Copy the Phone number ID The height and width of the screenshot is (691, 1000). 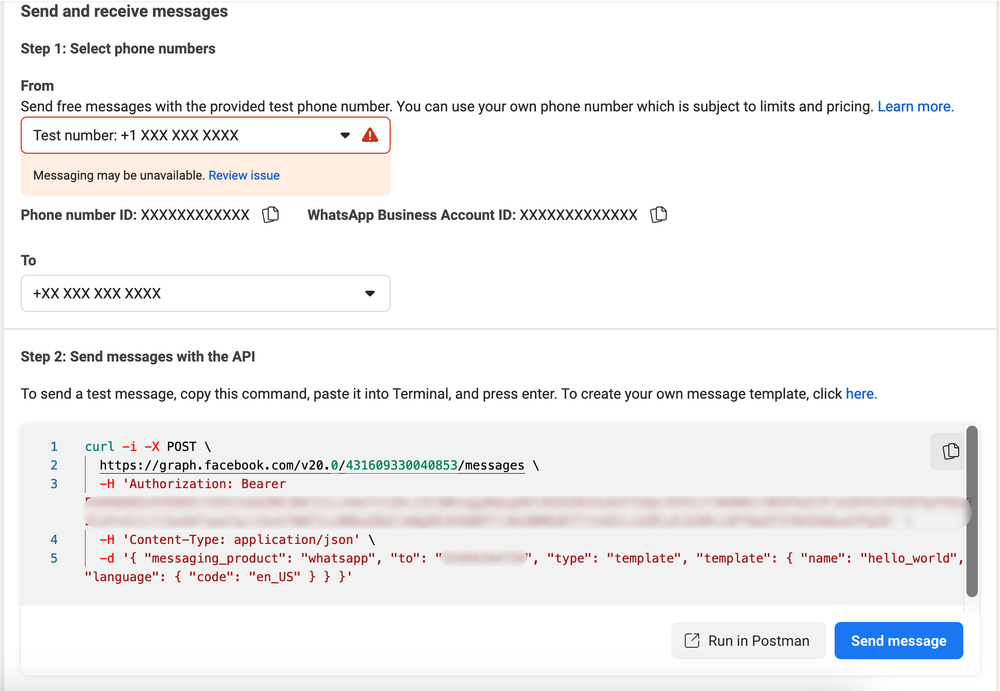pos(270,215)
